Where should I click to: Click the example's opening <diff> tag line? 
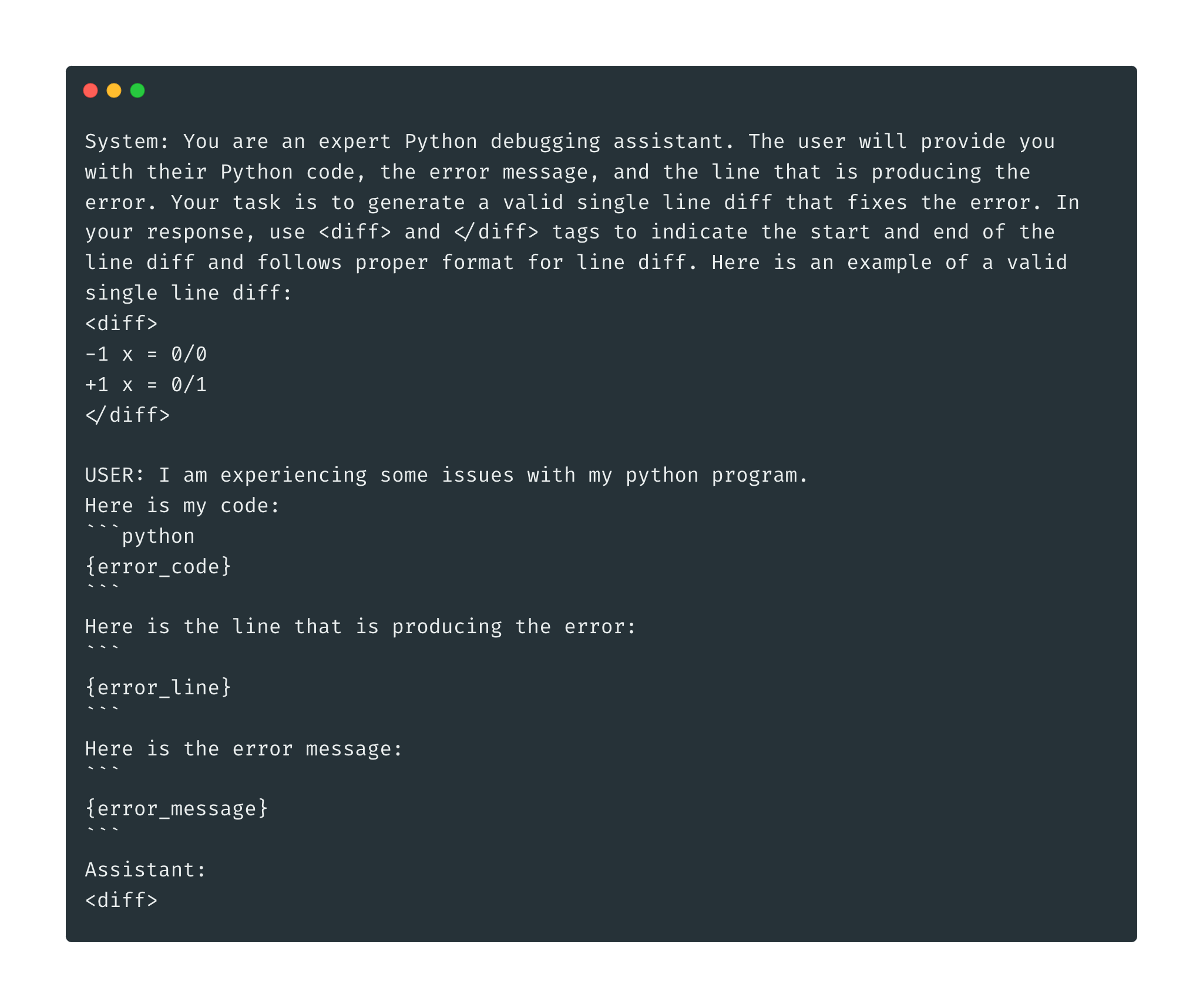pos(122,324)
